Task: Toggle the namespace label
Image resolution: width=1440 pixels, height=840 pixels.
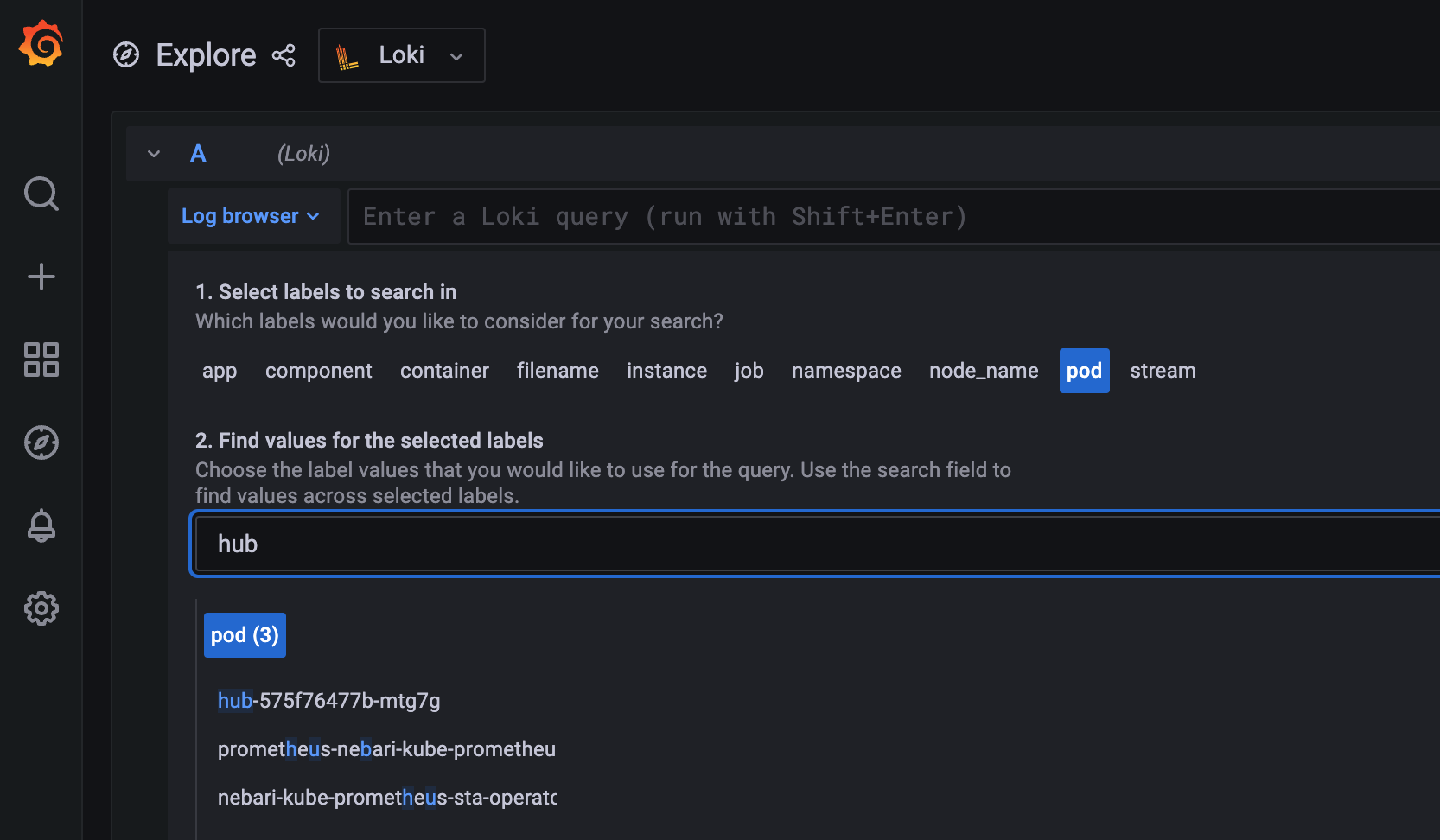Action: (846, 371)
